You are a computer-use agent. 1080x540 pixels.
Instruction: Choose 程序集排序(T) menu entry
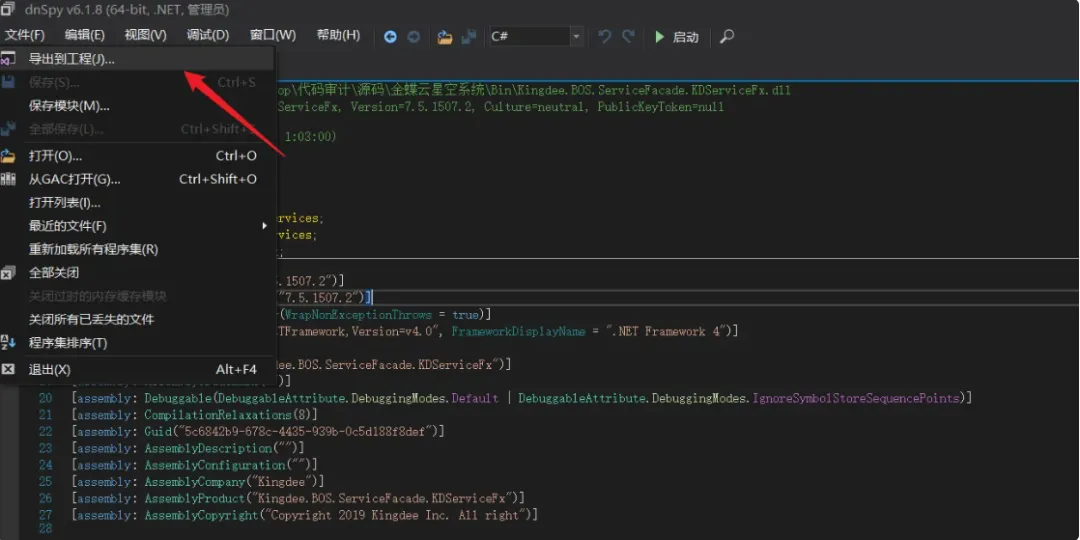point(138,342)
